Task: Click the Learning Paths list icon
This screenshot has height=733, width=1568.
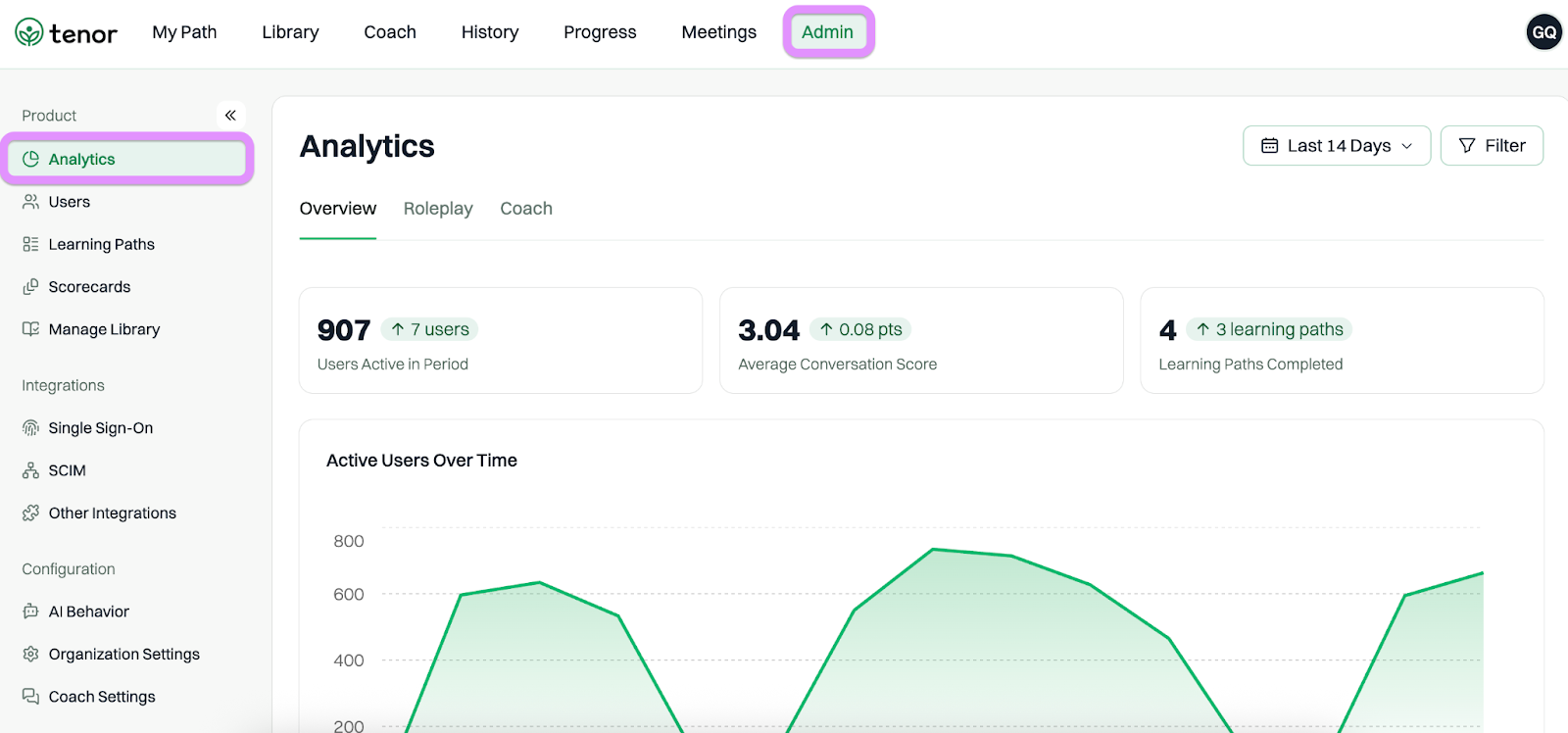Action: click(x=30, y=244)
